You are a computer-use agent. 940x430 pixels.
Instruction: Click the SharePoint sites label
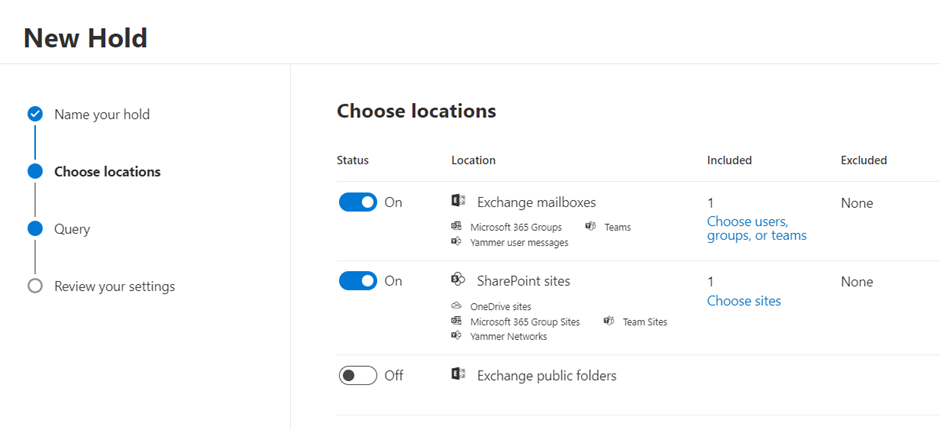523,281
